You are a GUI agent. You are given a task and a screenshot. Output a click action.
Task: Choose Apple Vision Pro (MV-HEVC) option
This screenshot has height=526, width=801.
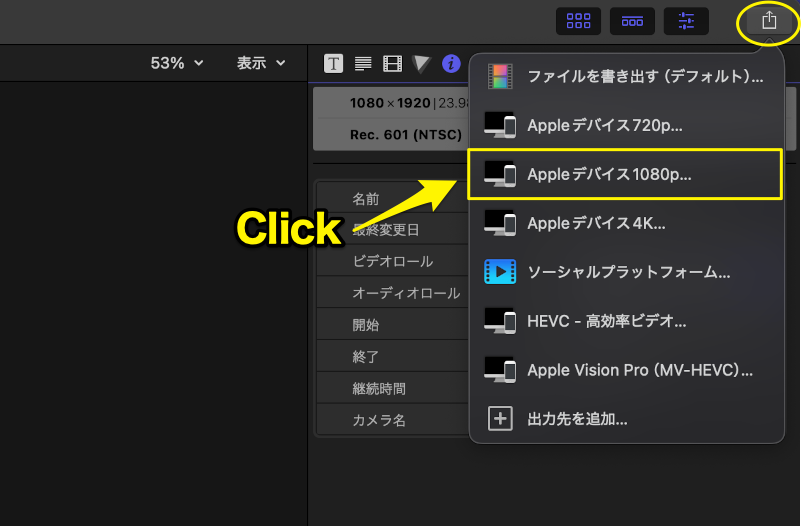click(626, 370)
